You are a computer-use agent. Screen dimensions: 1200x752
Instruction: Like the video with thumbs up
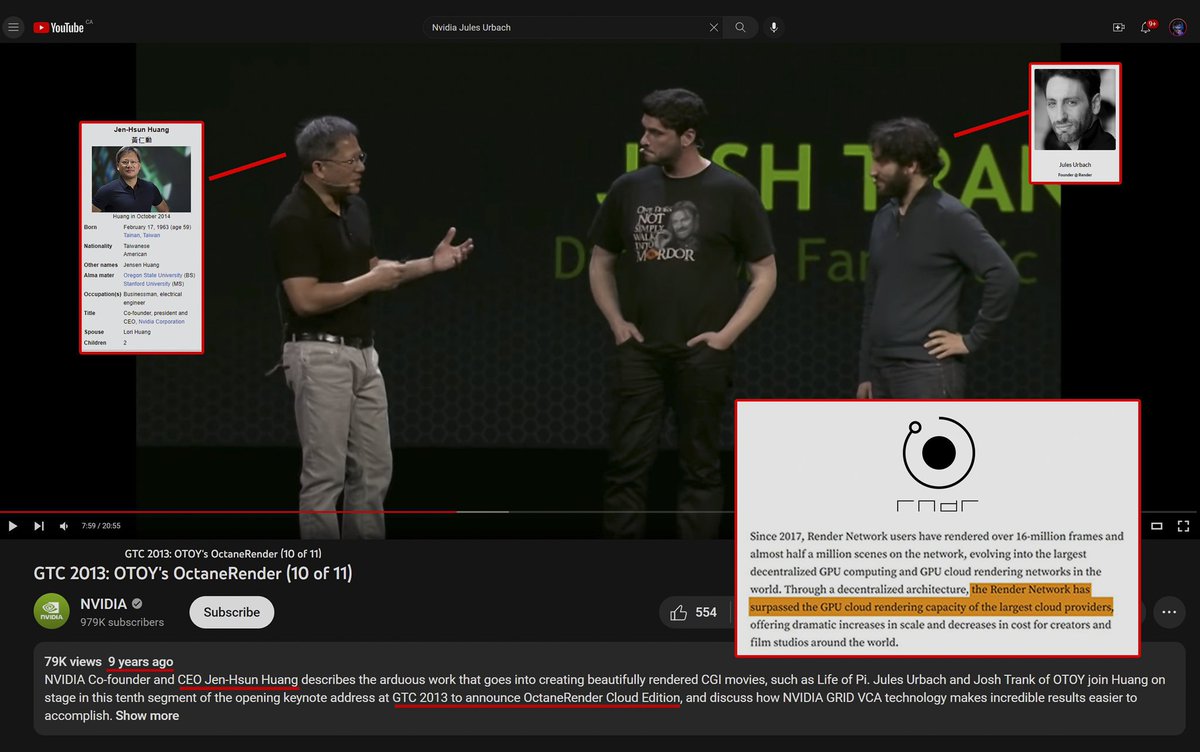click(695, 612)
